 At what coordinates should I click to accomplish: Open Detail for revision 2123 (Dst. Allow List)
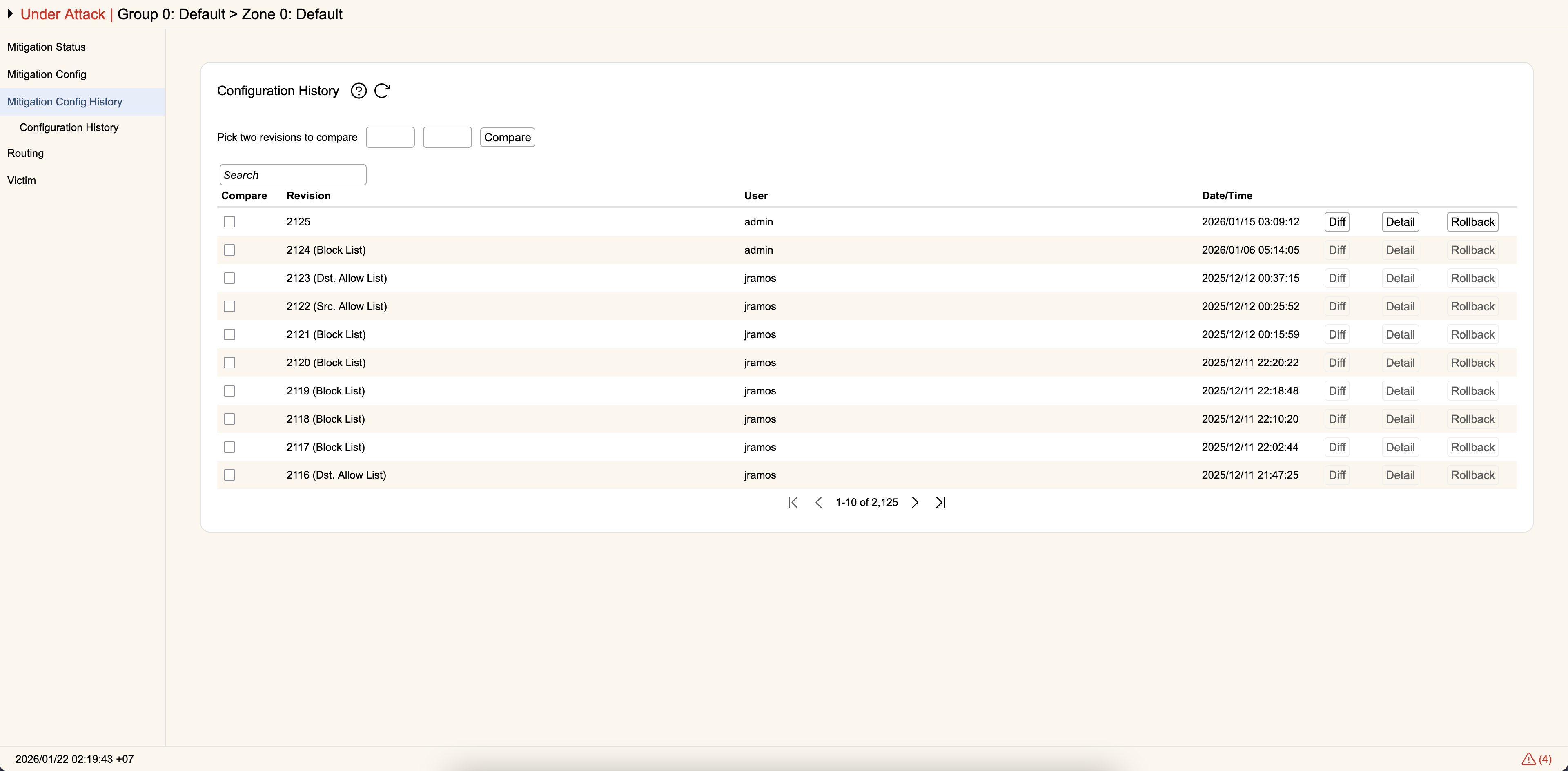(x=1400, y=278)
